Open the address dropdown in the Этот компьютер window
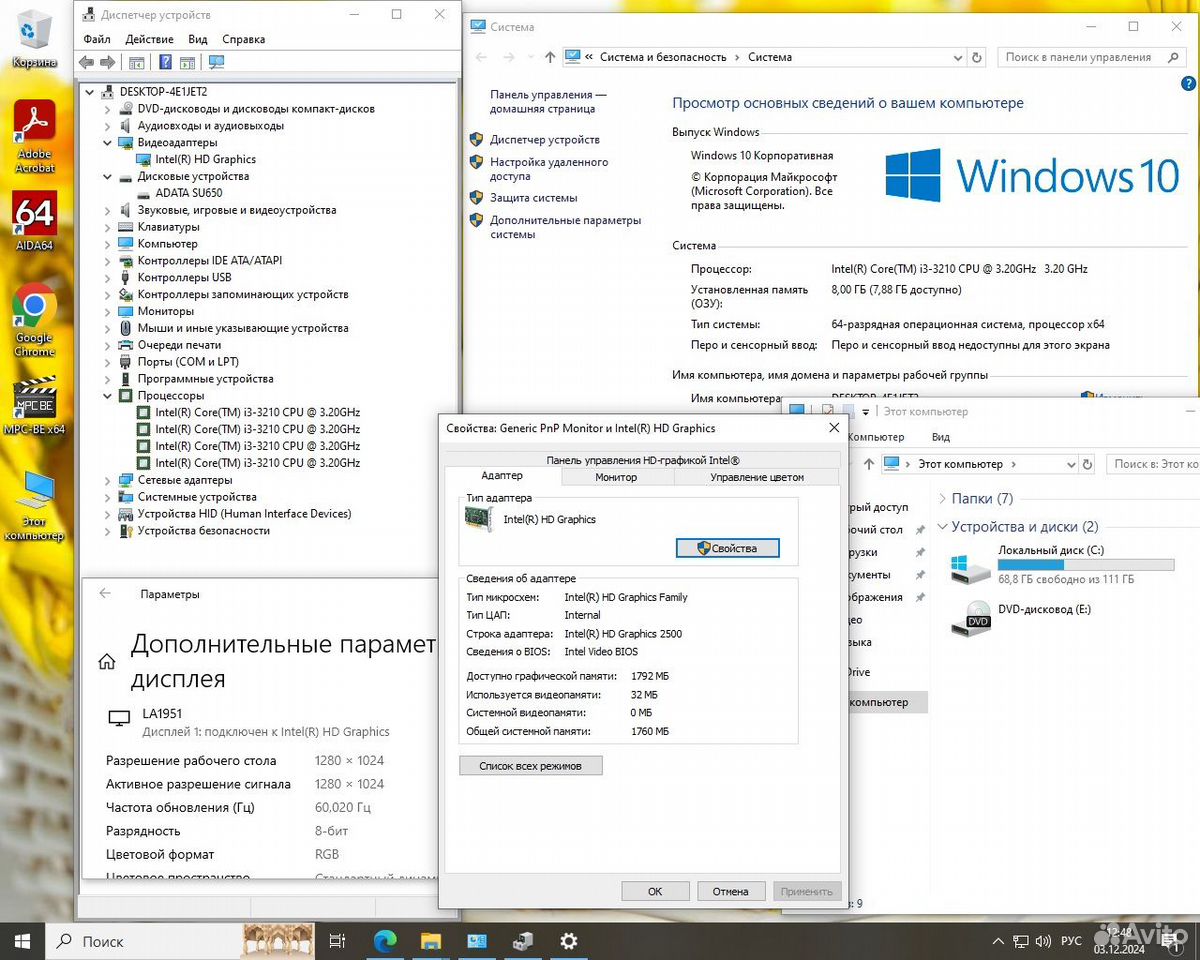The height and width of the screenshot is (960, 1200). (1070, 464)
